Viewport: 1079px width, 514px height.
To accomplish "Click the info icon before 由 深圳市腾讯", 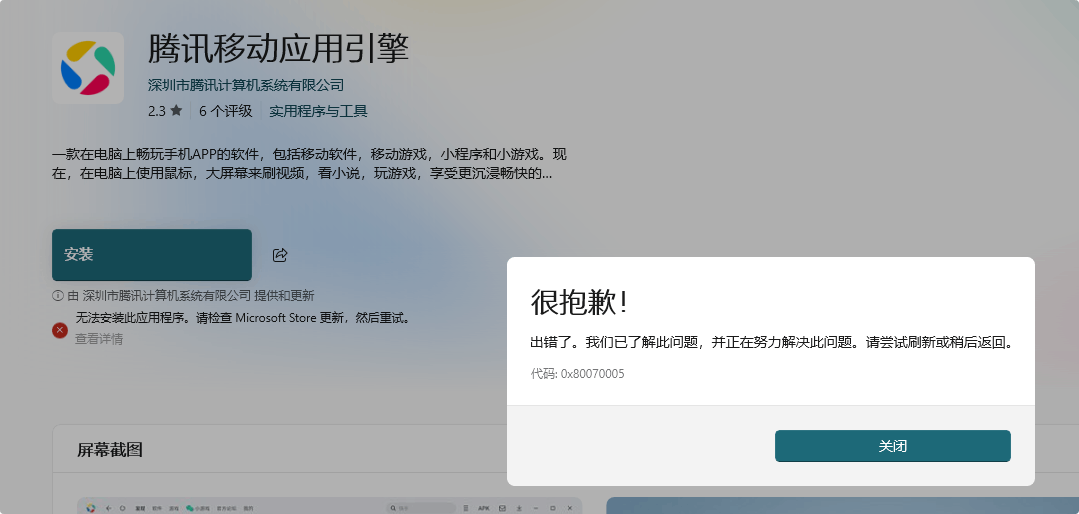I will 57,296.
